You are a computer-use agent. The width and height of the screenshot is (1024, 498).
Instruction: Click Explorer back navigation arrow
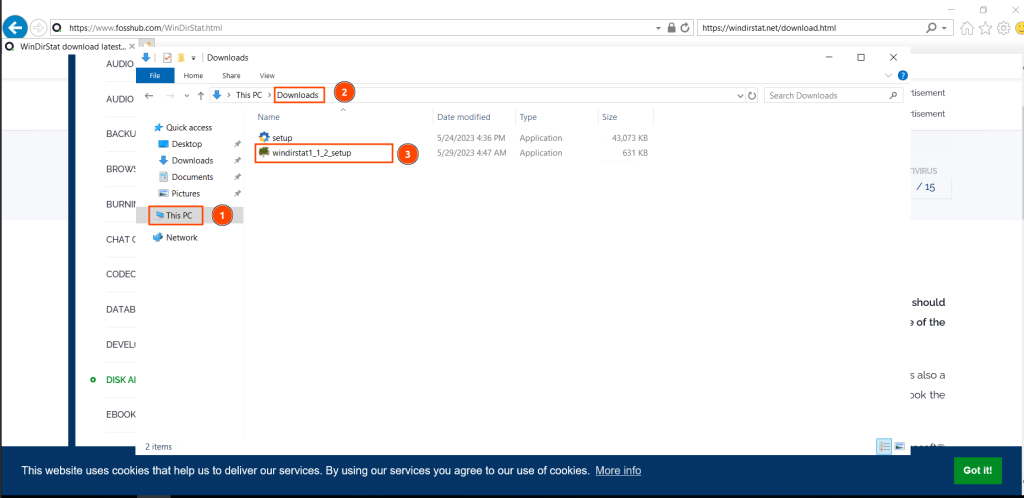[x=150, y=95]
